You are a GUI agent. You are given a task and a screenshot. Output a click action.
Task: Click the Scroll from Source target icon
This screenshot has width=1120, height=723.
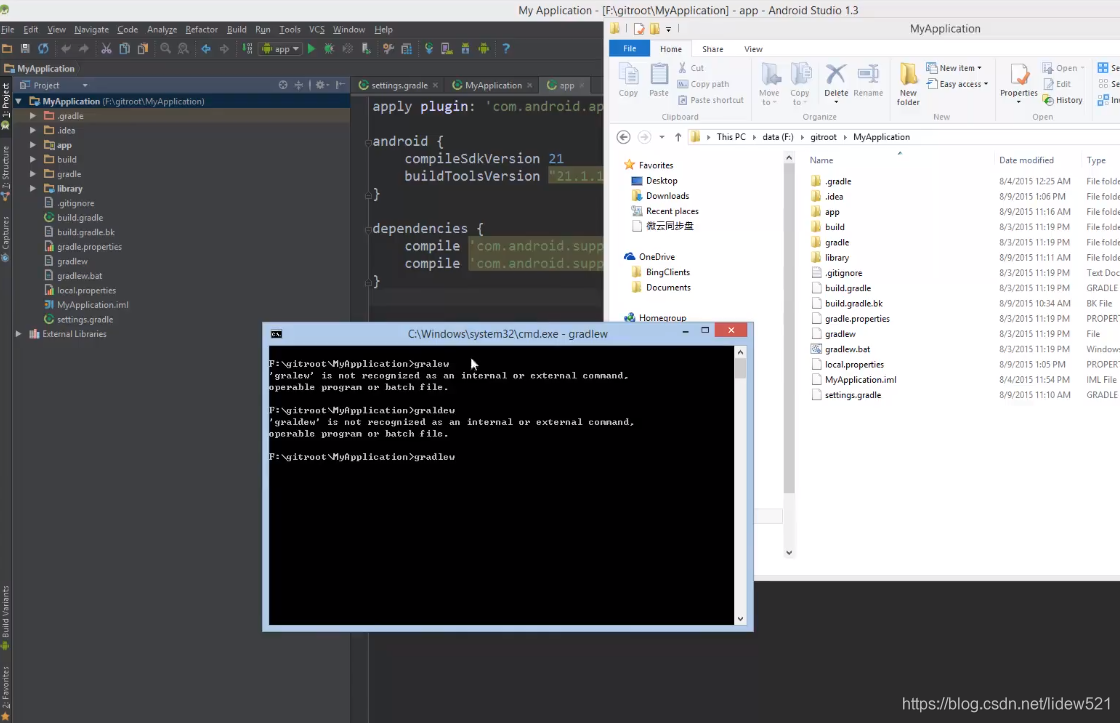pos(283,85)
